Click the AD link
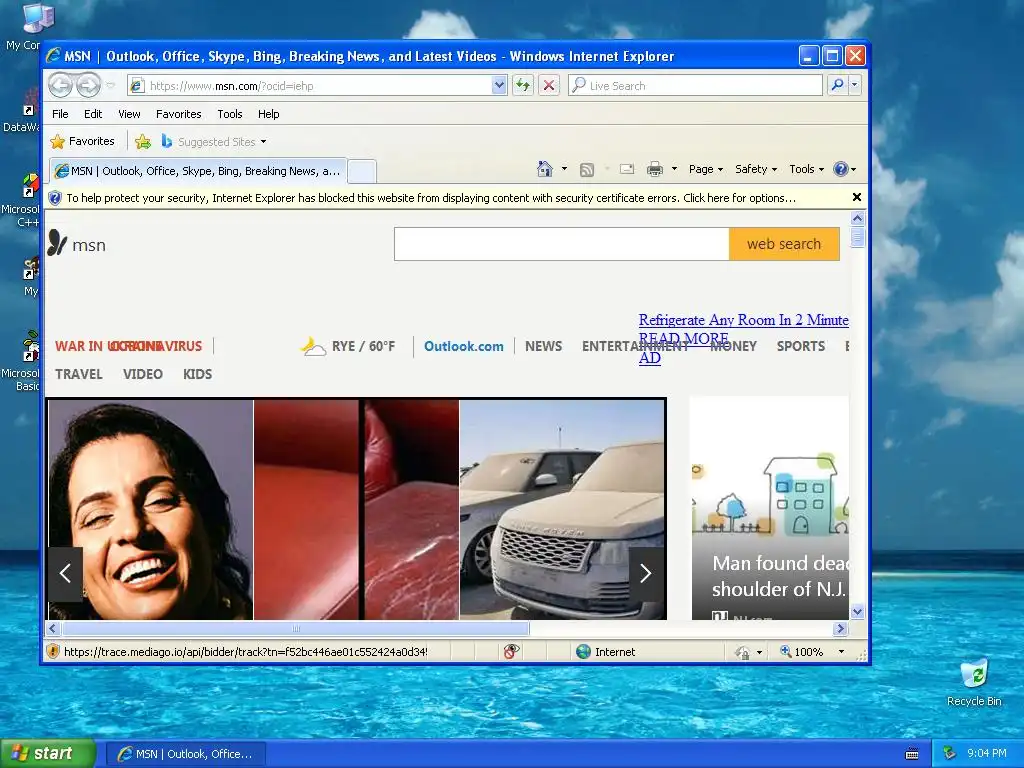Viewport: 1024px width, 768px height. point(649,358)
